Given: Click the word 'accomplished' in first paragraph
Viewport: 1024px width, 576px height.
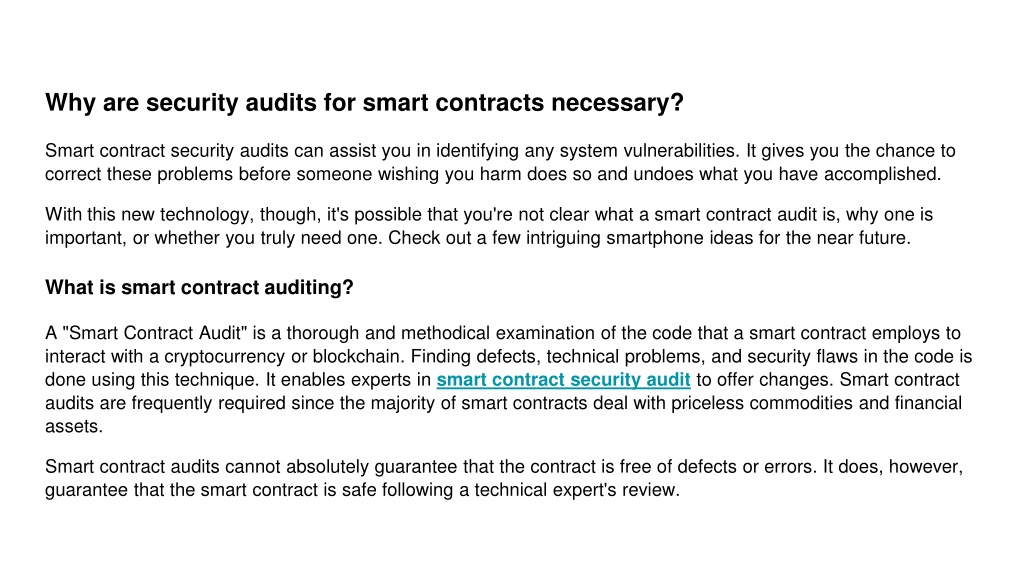Looking at the screenshot, I should pos(880,174).
